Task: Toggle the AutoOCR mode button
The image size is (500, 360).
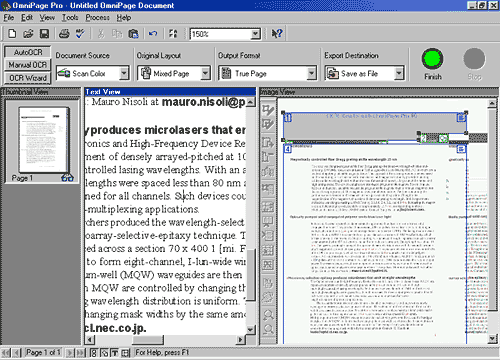Action: (28, 52)
